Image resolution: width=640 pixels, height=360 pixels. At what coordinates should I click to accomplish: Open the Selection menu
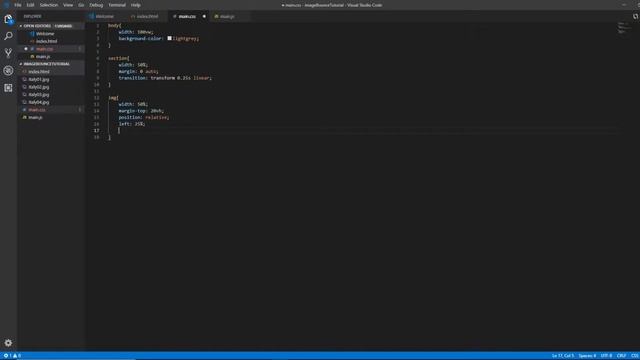(49, 5)
